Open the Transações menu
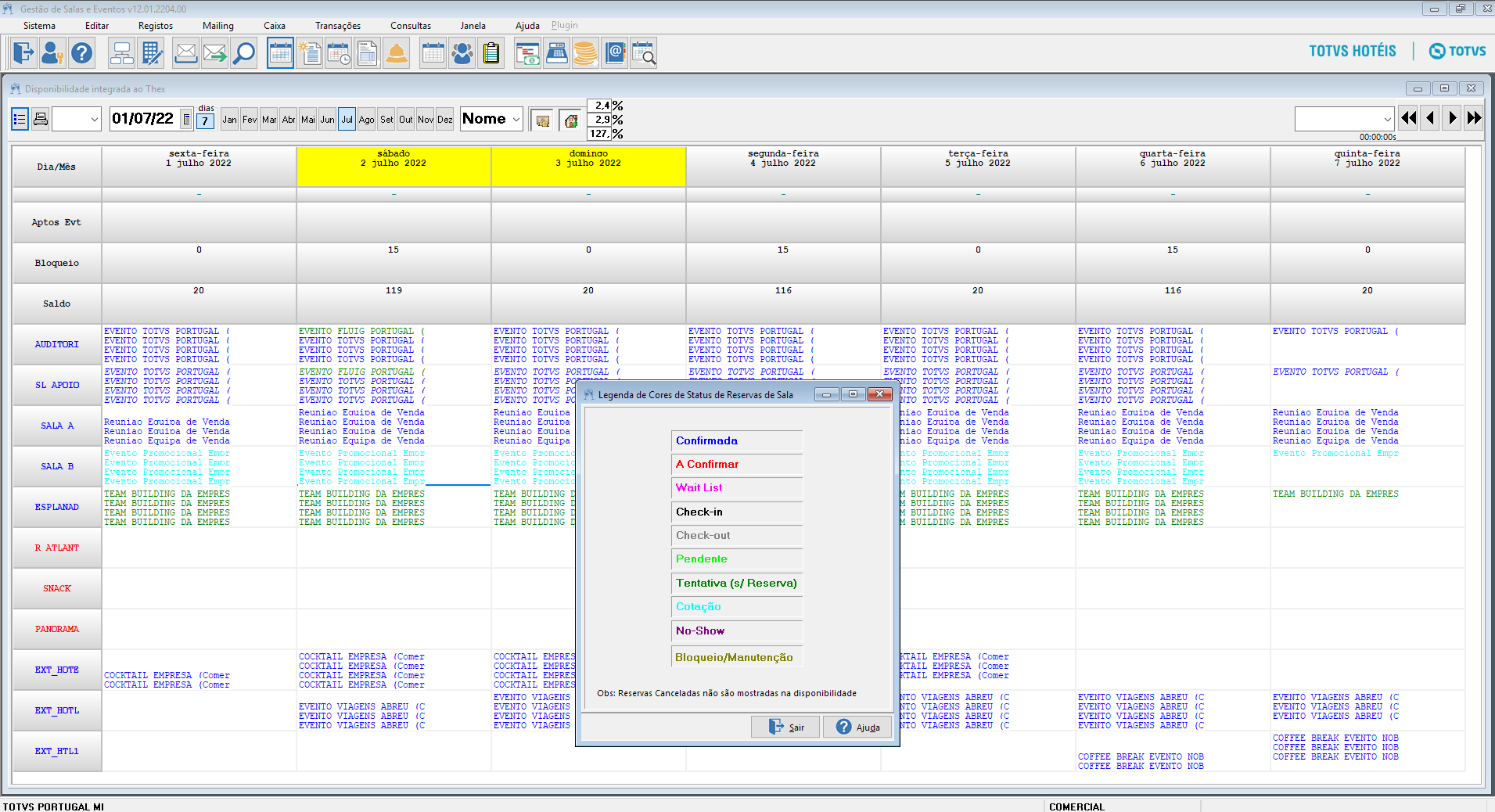This screenshot has height=812, width=1495. click(x=338, y=26)
